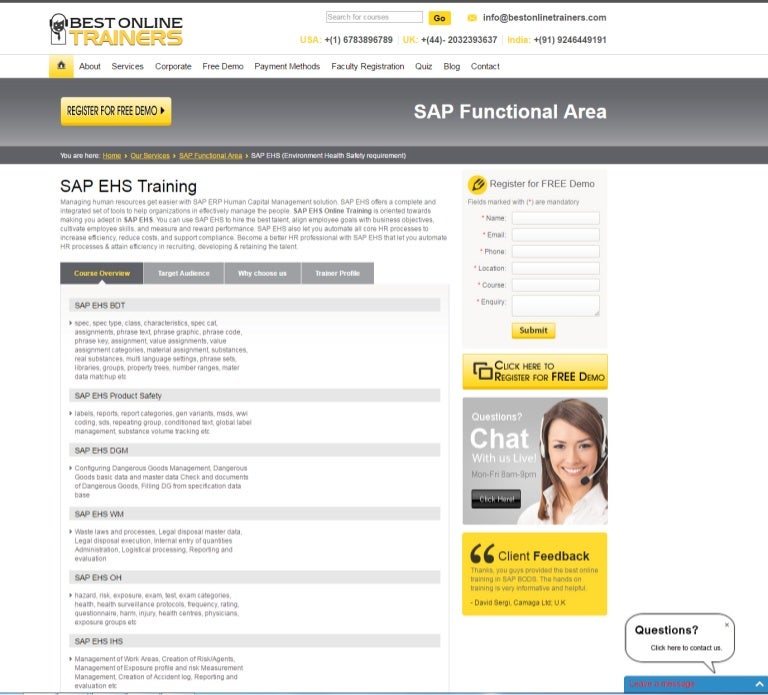The width and height of the screenshot is (768, 695).
Task: Click the Register for Free Demo button
Action: [x=116, y=111]
